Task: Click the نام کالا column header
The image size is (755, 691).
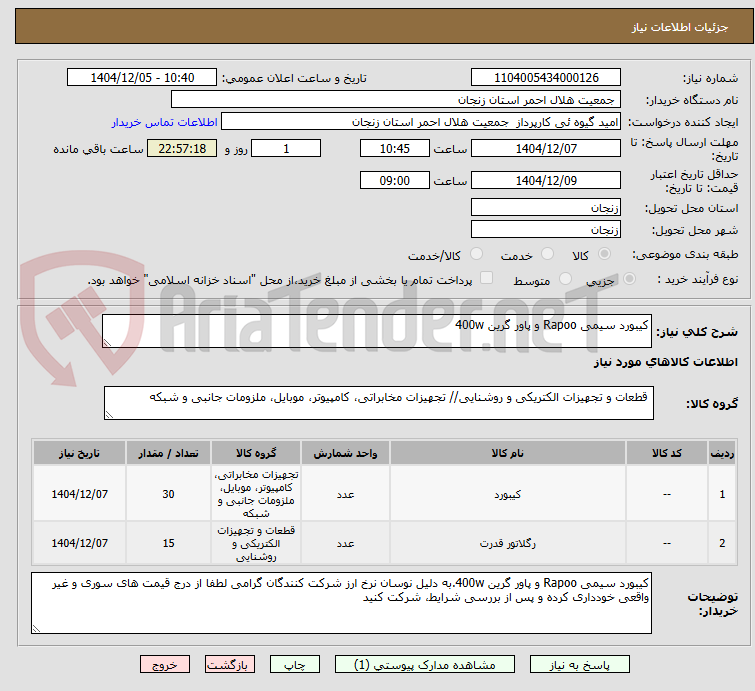Action: click(508, 453)
